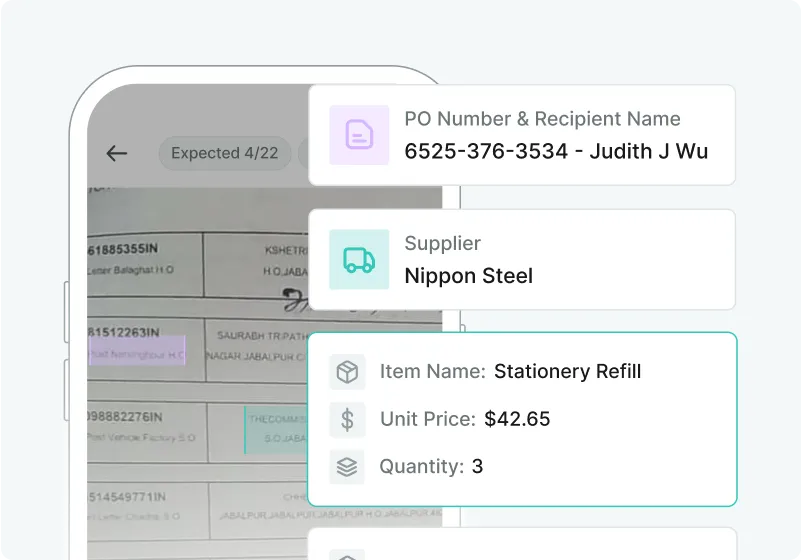Select the dollar sign icon
The image size is (801, 560).
(347, 419)
